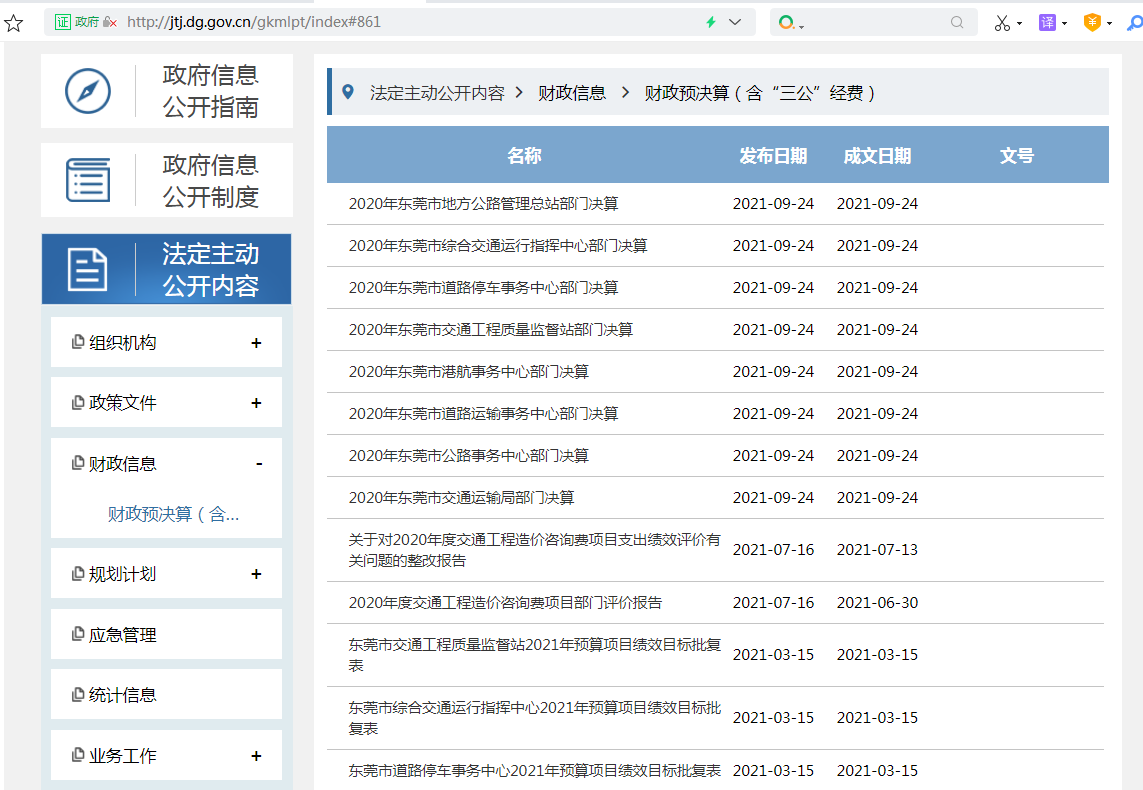Open 应急管理 menu item
The width and height of the screenshot is (1143, 790).
(166, 635)
